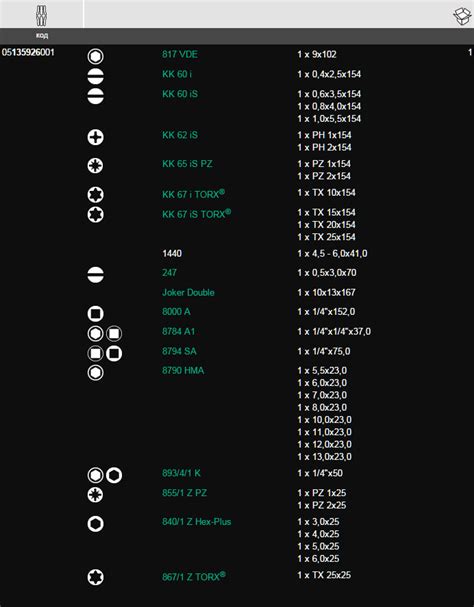Open the 817 VDE product link

click(x=180, y=54)
